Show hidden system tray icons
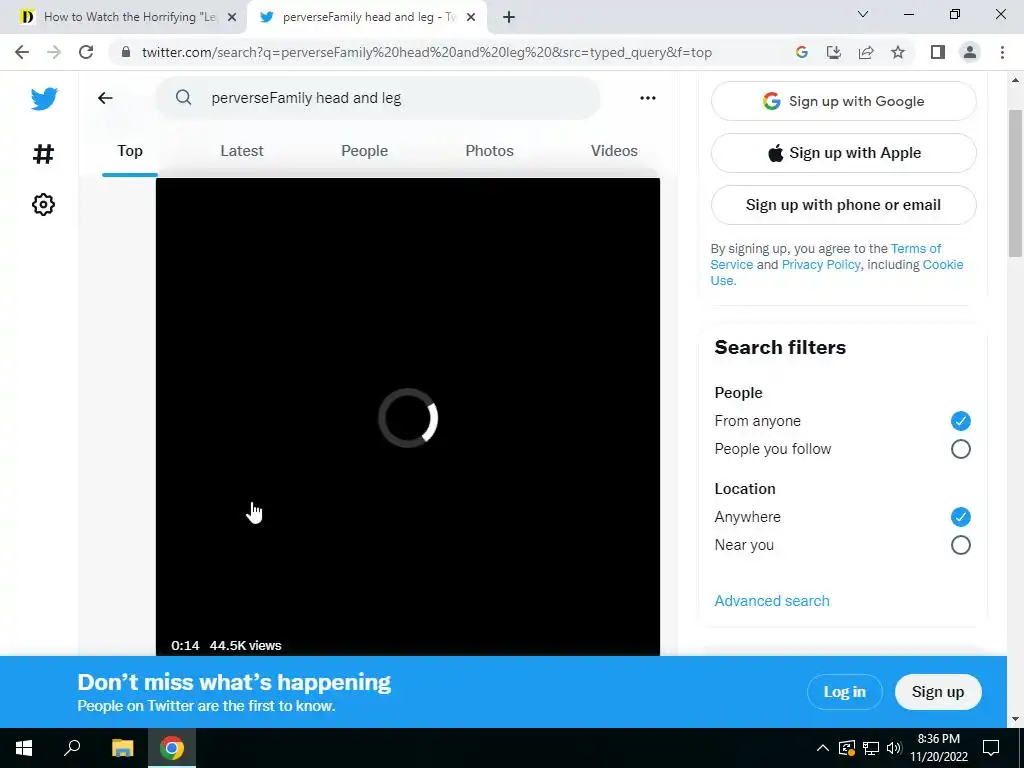1024x768 pixels. (823, 748)
